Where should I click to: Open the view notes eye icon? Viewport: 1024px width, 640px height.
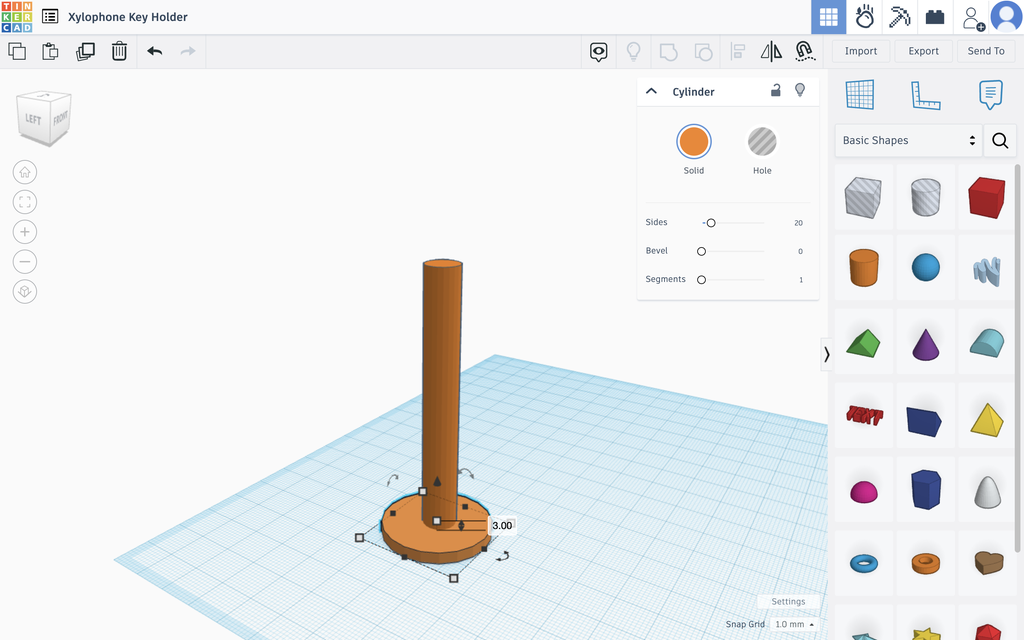coord(599,52)
